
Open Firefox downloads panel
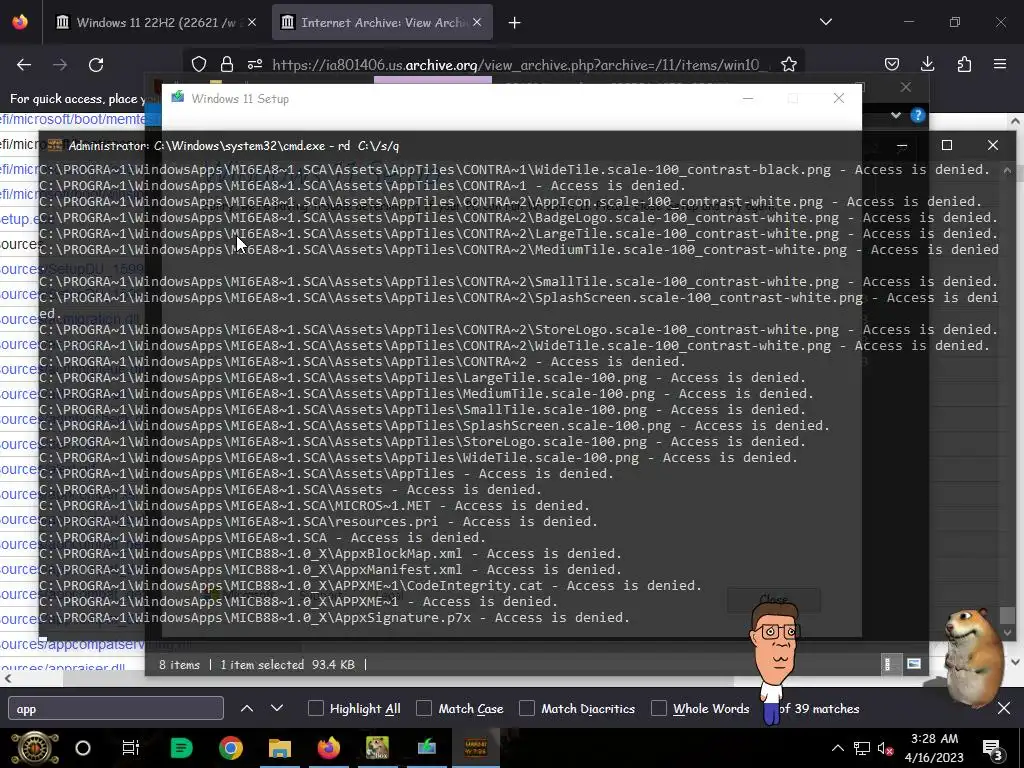pos(927,64)
